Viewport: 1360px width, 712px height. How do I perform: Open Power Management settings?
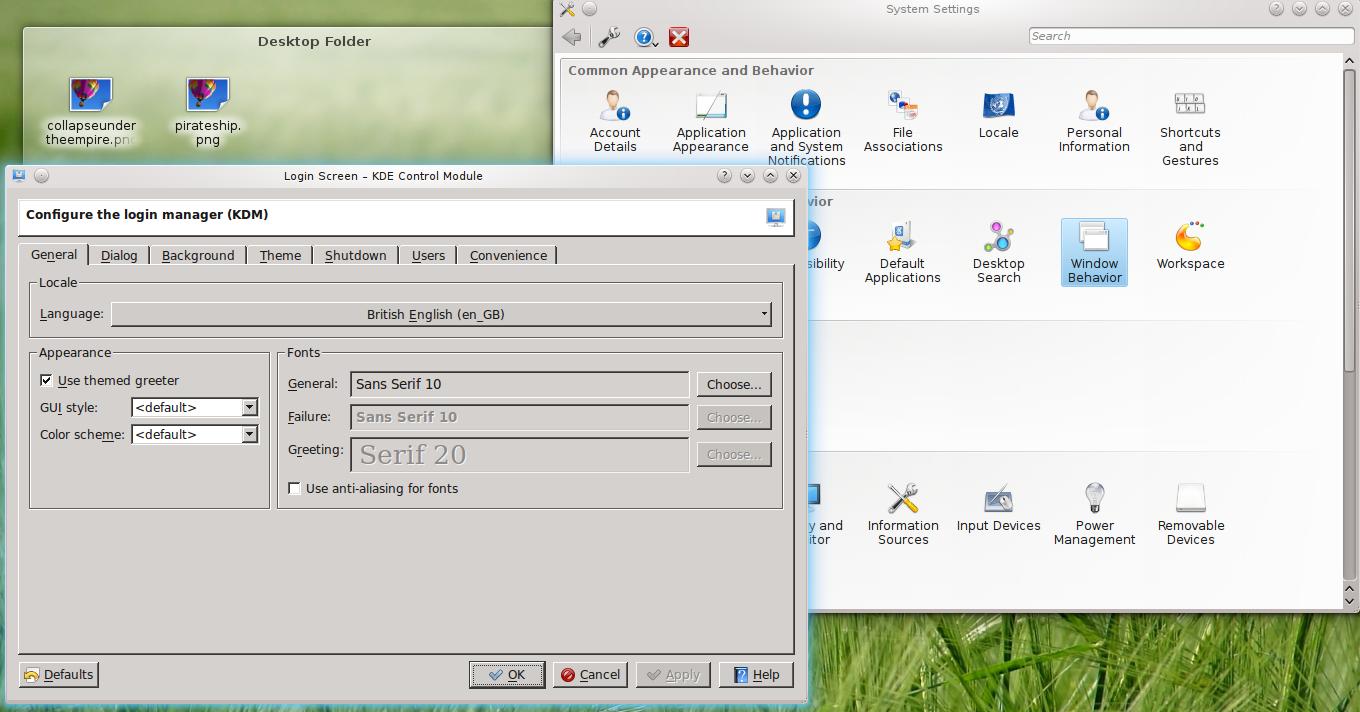point(1094,514)
